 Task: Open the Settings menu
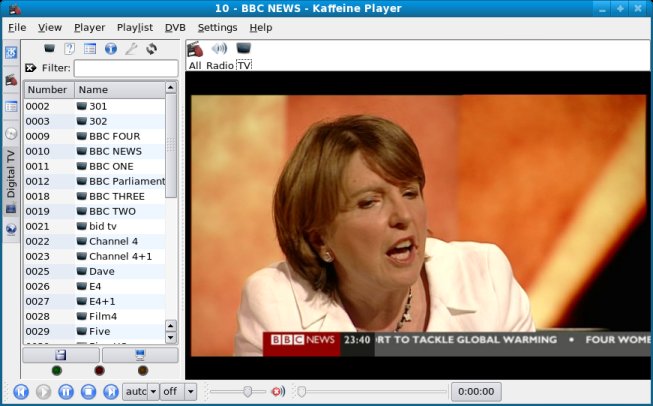(217, 27)
